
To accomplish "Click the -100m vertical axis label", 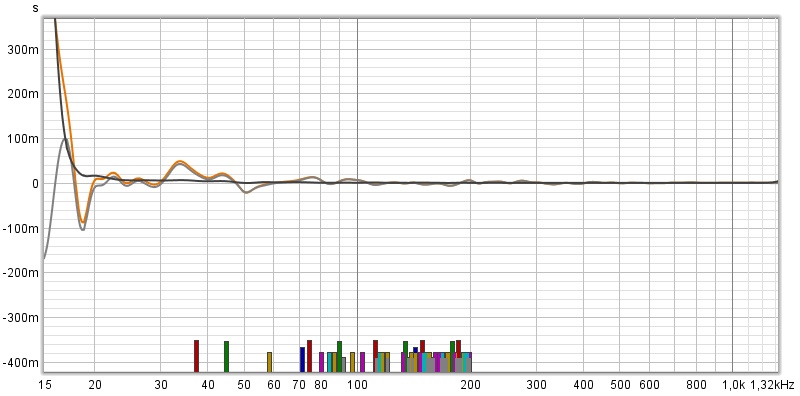I will [21, 229].
